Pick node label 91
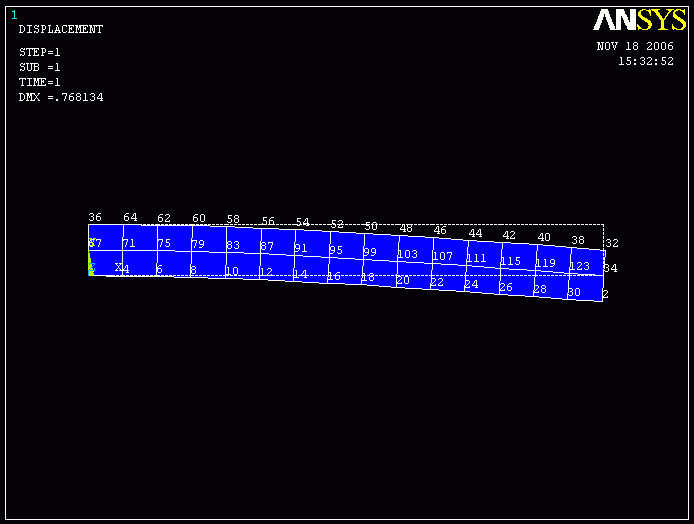Screen dimensions: 694x524 click(301, 248)
